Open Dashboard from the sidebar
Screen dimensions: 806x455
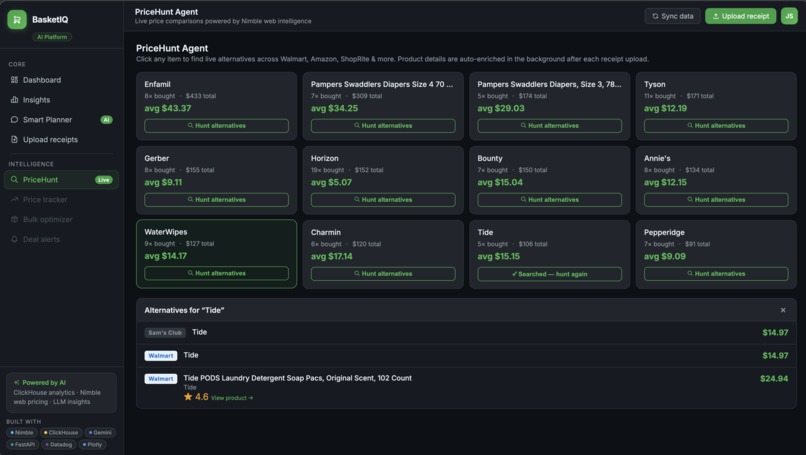pos(61,80)
